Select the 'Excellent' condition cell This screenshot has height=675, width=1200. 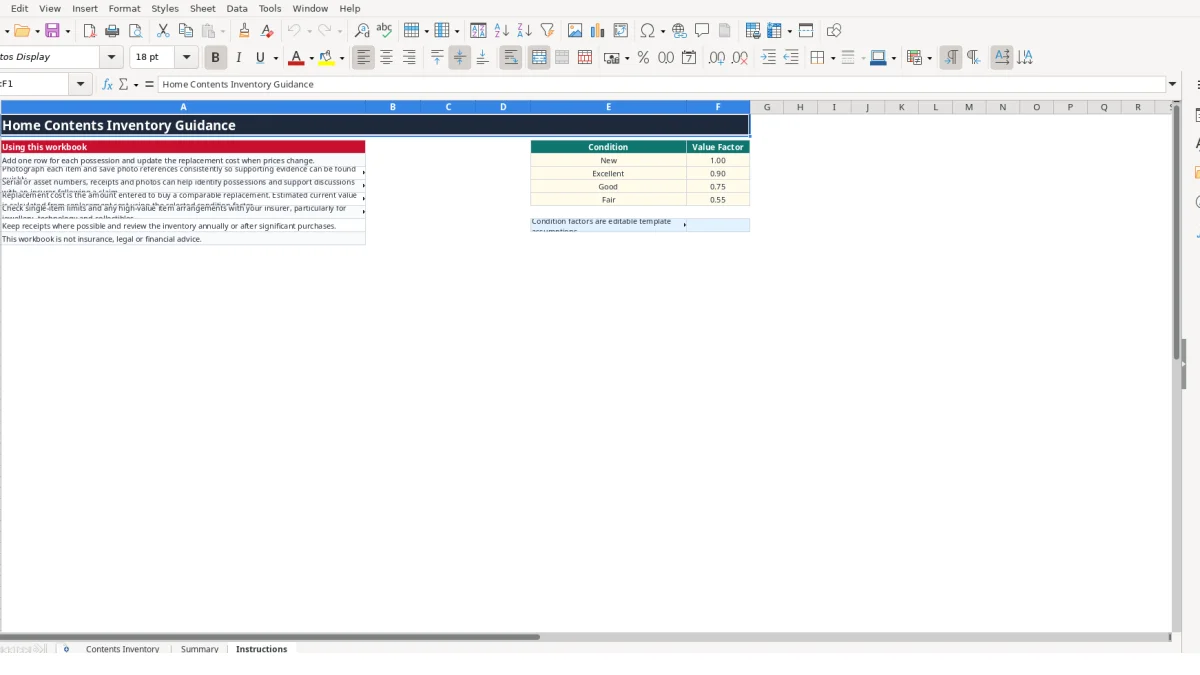(x=608, y=174)
